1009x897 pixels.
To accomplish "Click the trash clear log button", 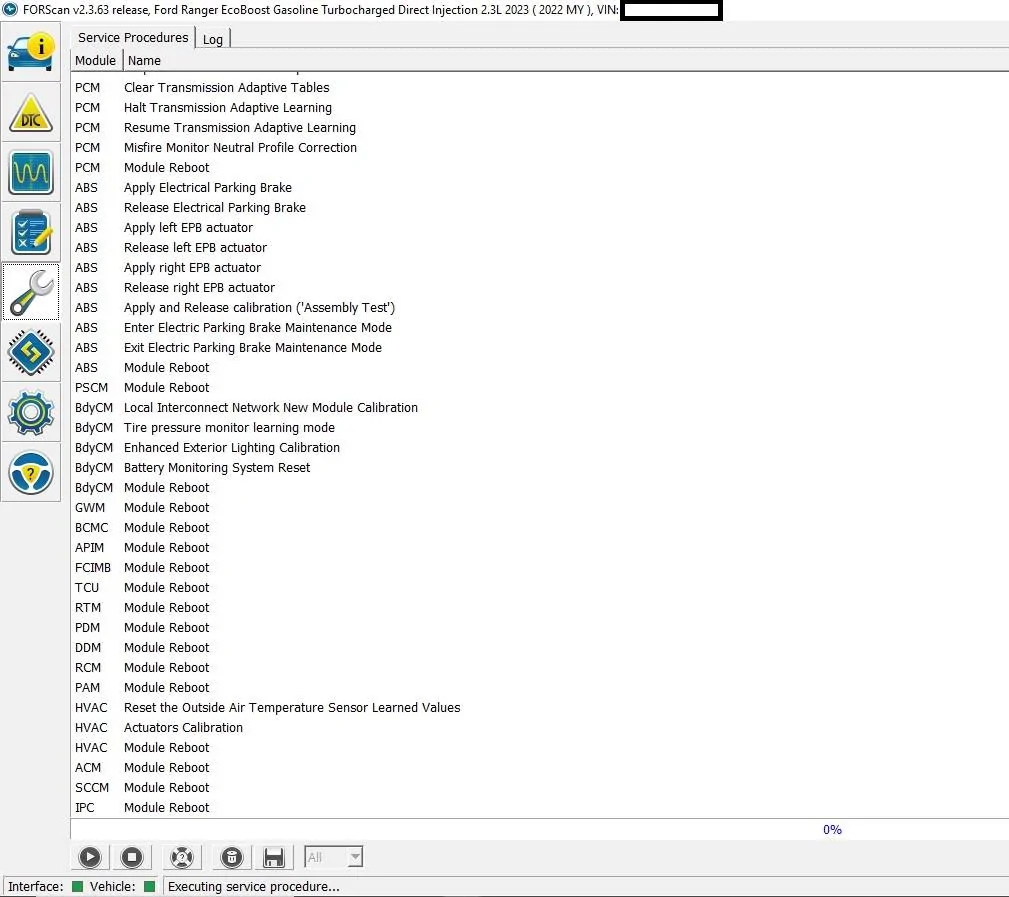I will tap(232, 857).
